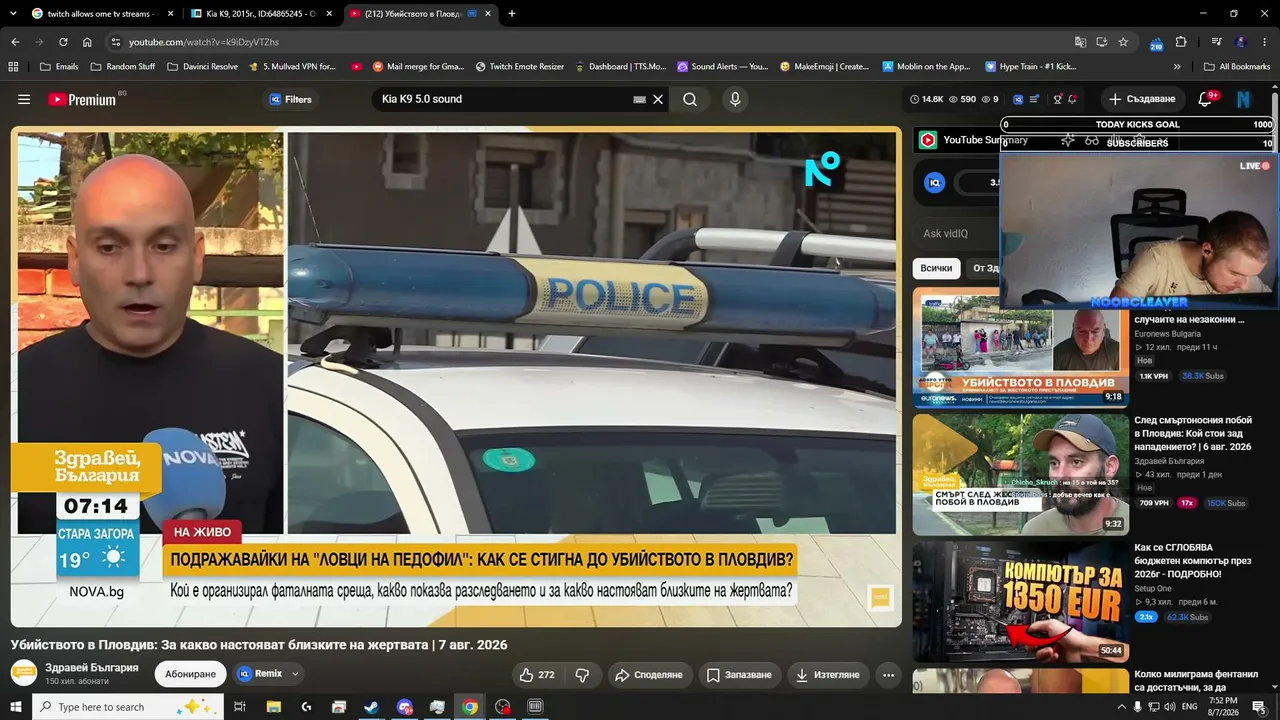Go to YouTube Premium home logo
Viewport: 1280px width, 720px height.
[x=82, y=99]
